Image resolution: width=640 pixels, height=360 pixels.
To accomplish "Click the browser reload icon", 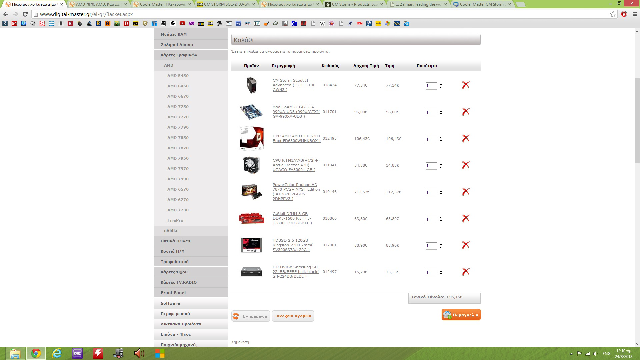I will (x=25, y=14).
